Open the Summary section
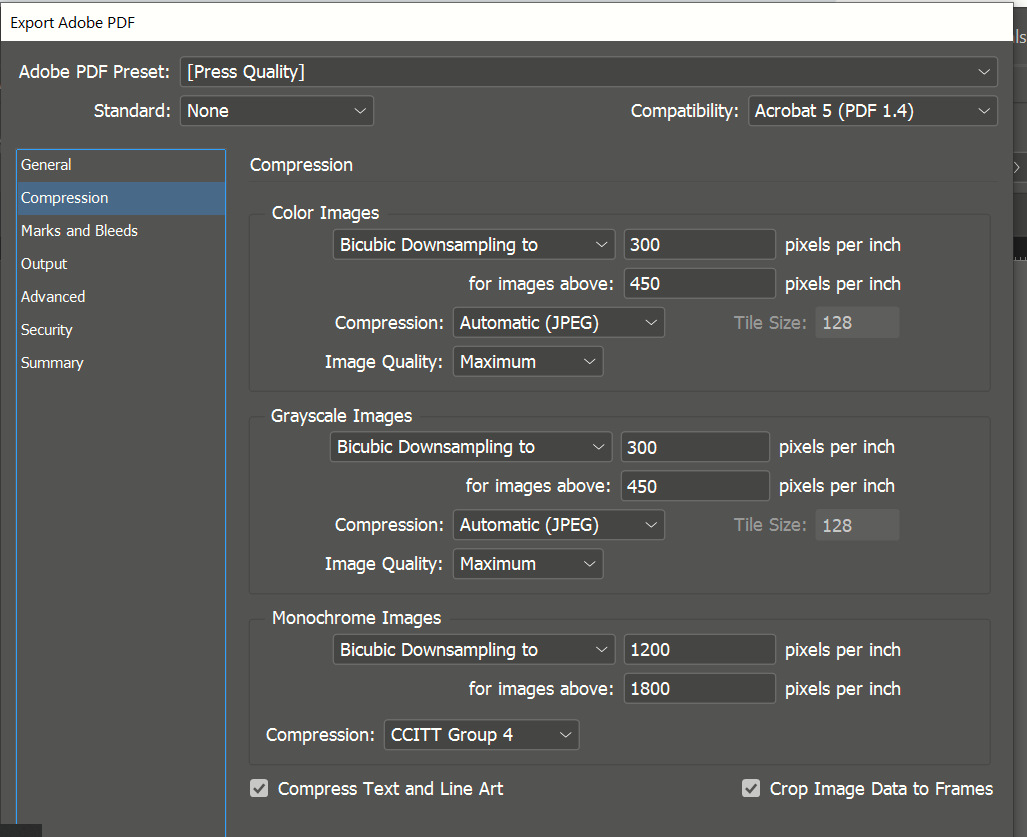Screen dimensions: 1027x837 tap(52, 363)
